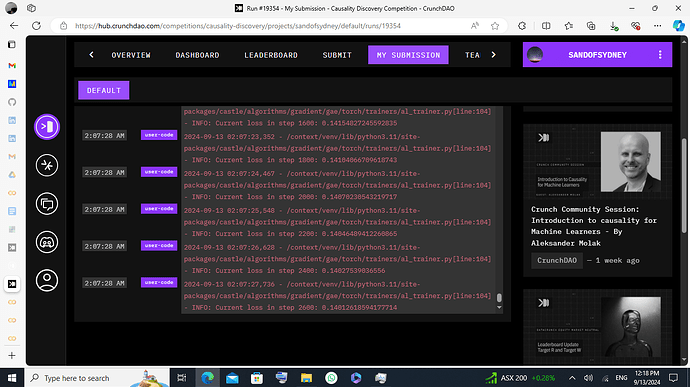Image resolution: width=690 pixels, height=387 pixels.
Task: Open File Explorer from the taskbar
Action: (306, 378)
